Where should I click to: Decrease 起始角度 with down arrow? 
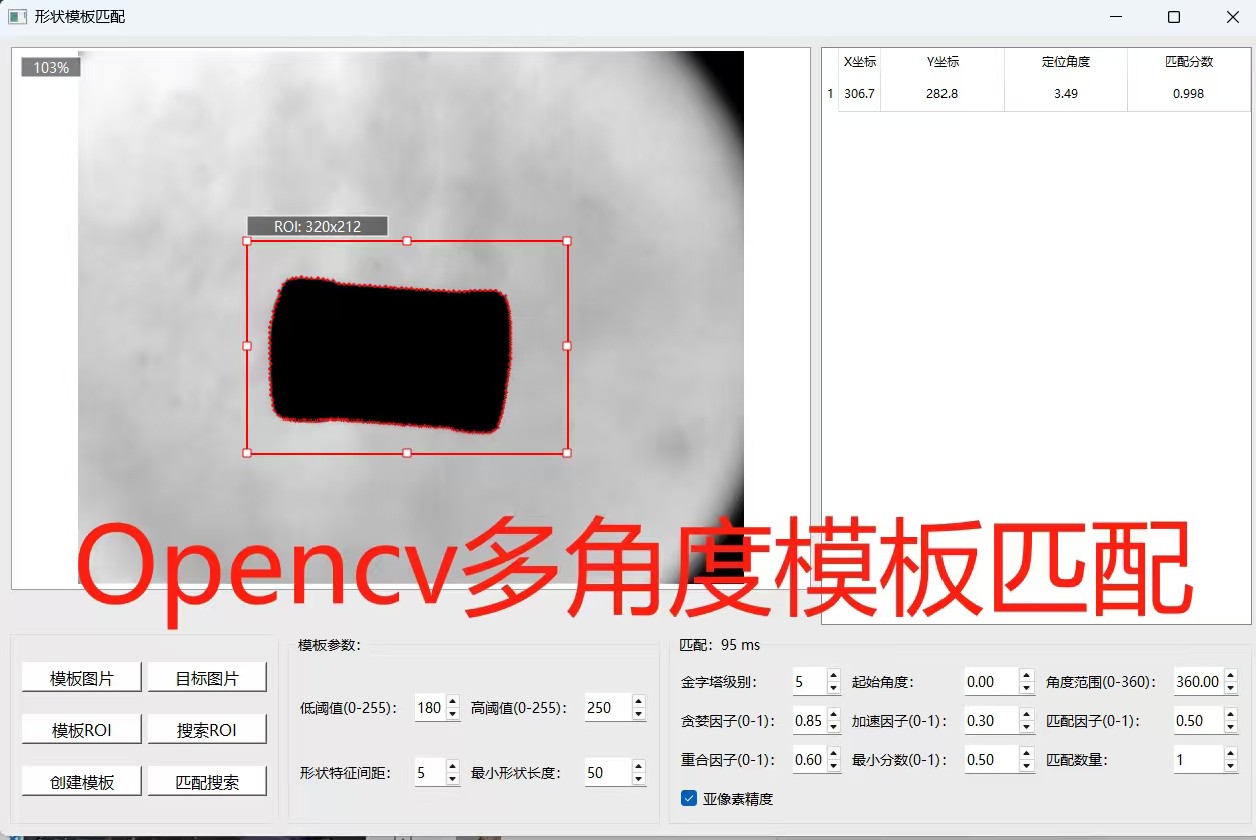coord(1026,688)
